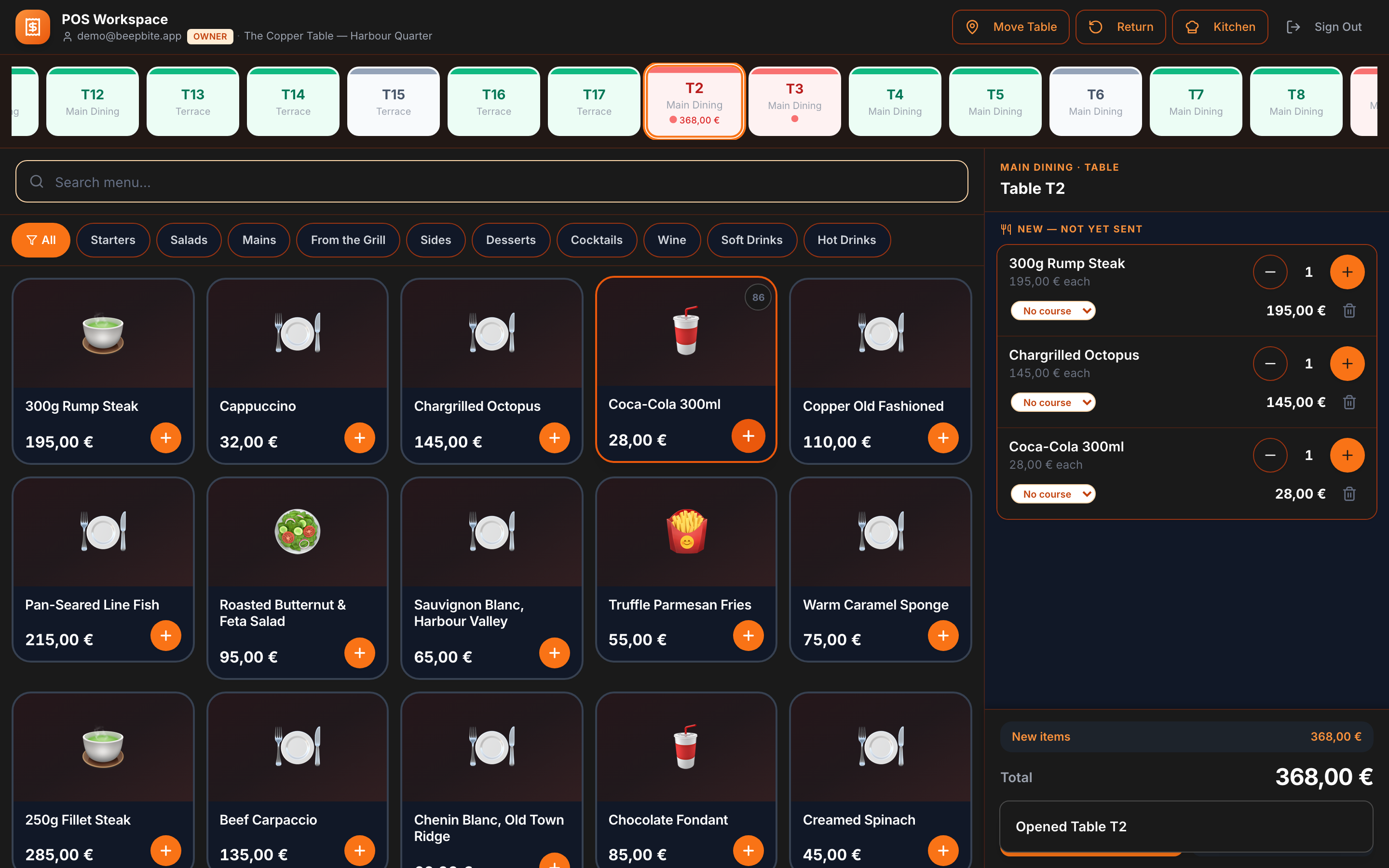This screenshot has width=1389, height=868.
Task: Add Cappuccino to the order
Action: point(360,438)
